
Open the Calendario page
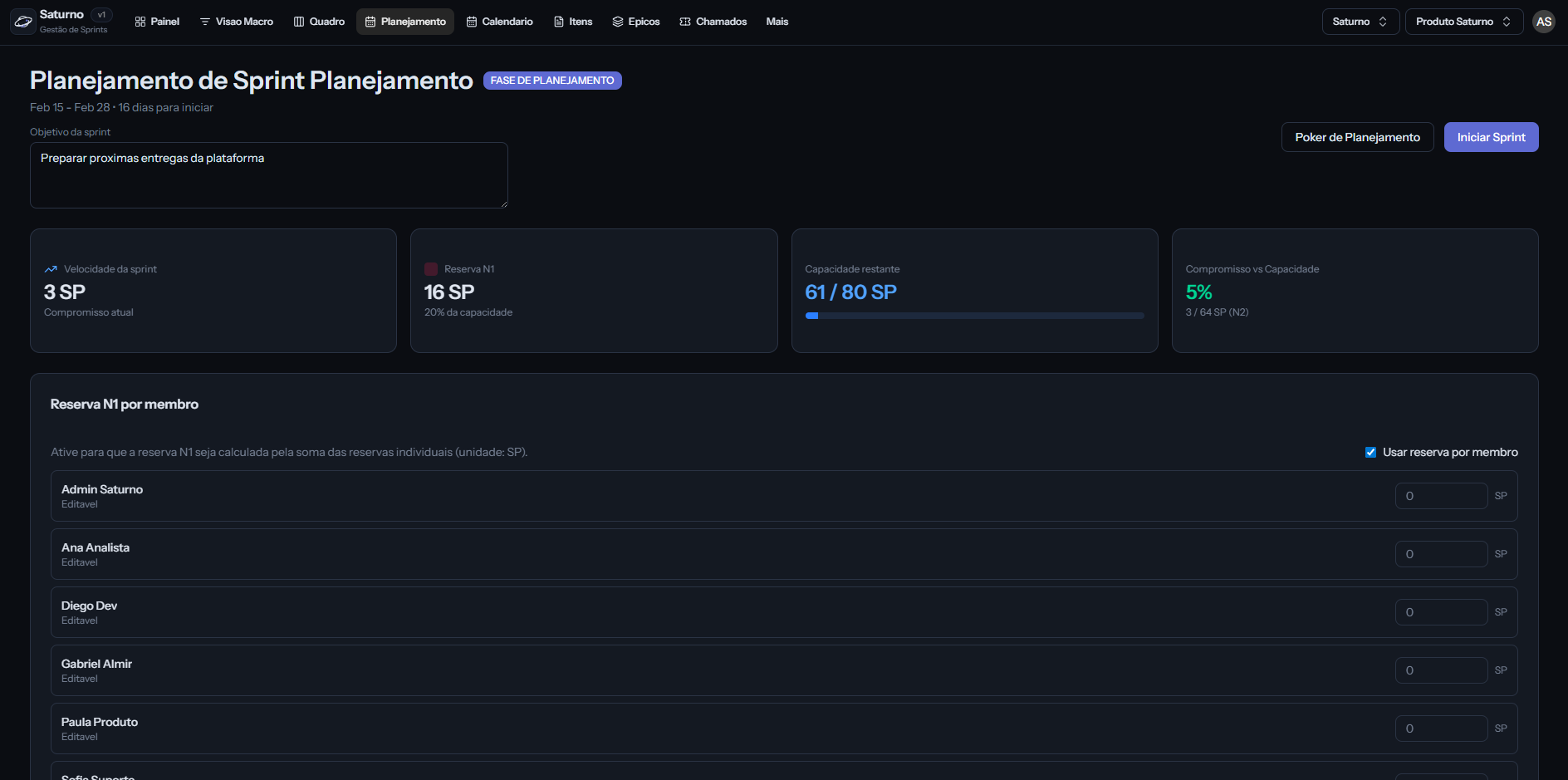(x=499, y=22)
